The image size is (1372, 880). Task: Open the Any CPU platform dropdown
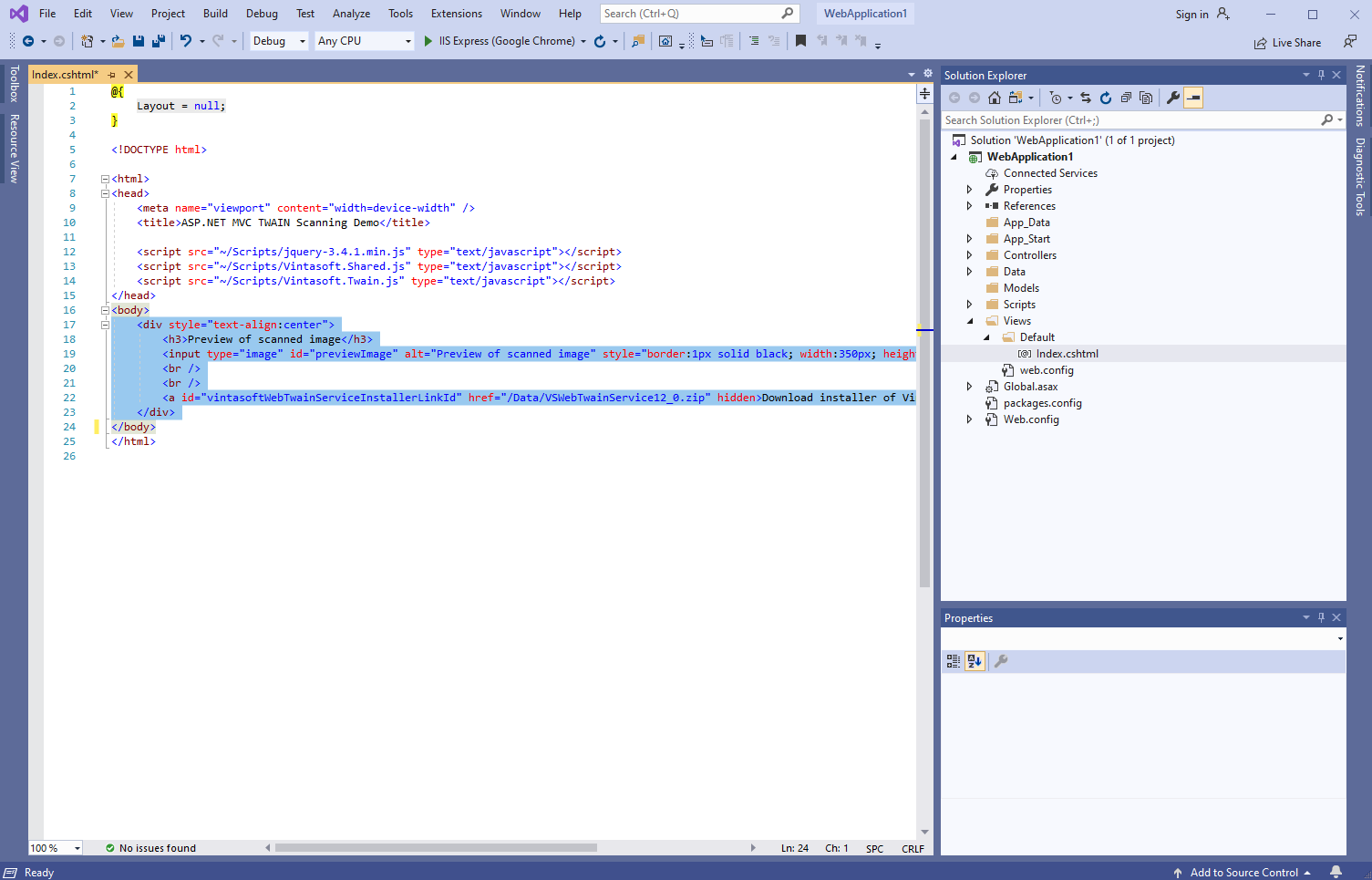365,41
